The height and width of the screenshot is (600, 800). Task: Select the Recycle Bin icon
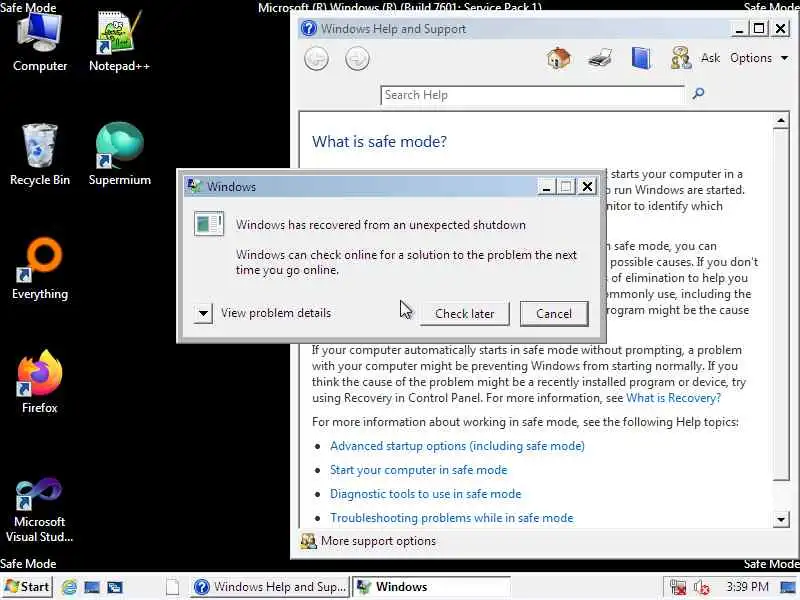[40, 155]
